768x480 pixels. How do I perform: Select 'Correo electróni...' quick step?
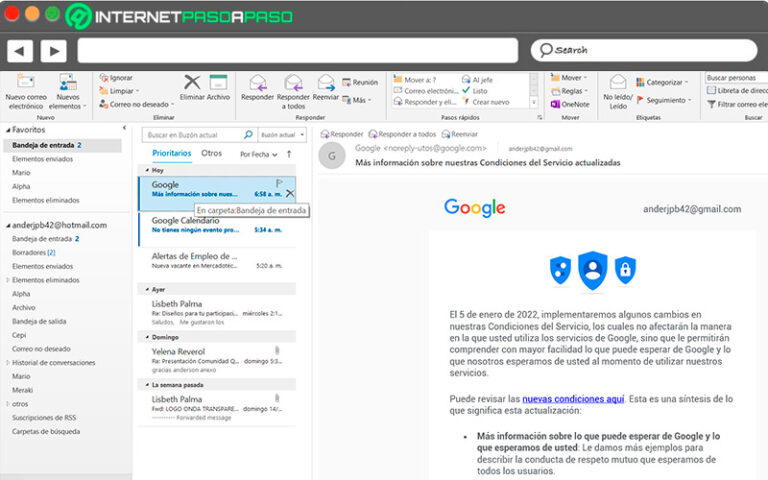pyautogui.click(x=426, y=91)
